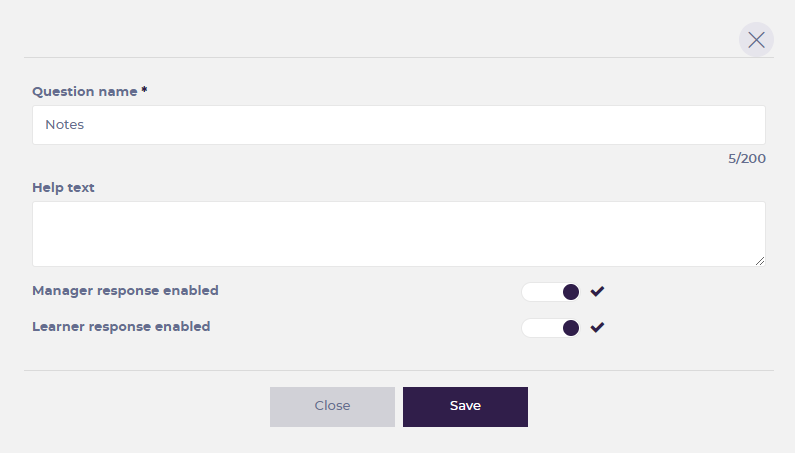Image resolution: width=795 pixels, height=453 pixels.
Task: Click the separator line above Save button
Action: click(x=399, y=370)
